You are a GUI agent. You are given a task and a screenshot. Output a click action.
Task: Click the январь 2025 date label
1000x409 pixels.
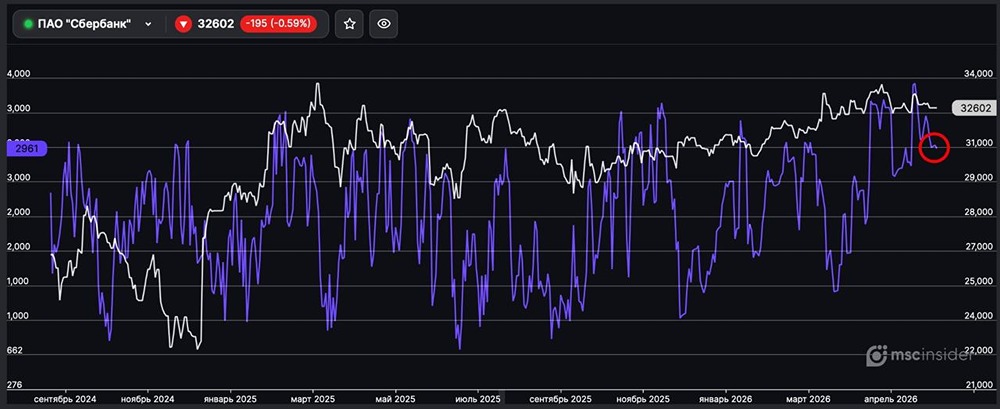tap(230, 399)
